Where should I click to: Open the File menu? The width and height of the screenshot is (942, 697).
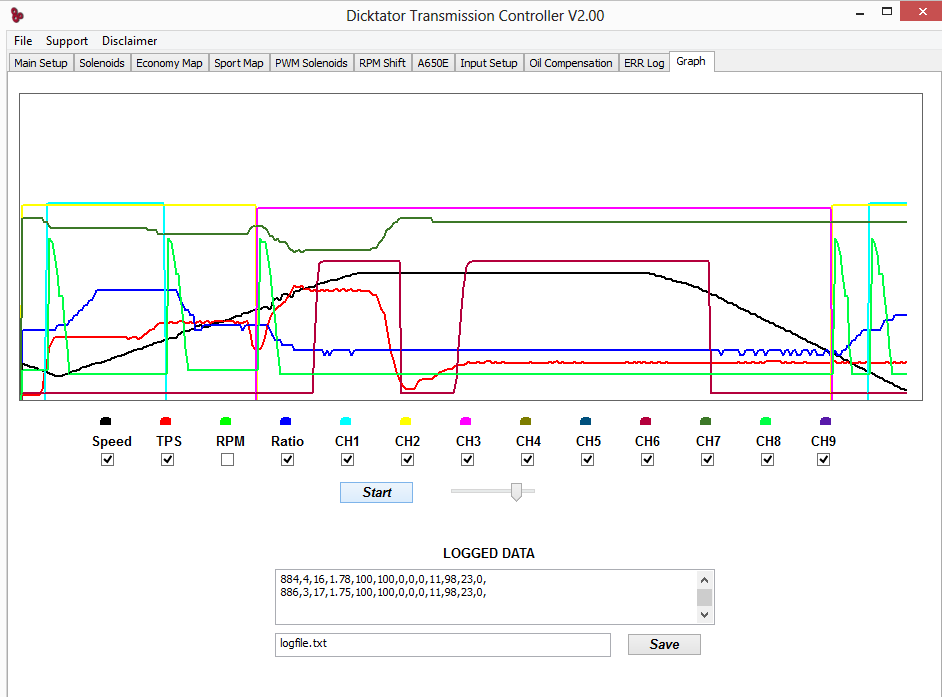[23, 41]
